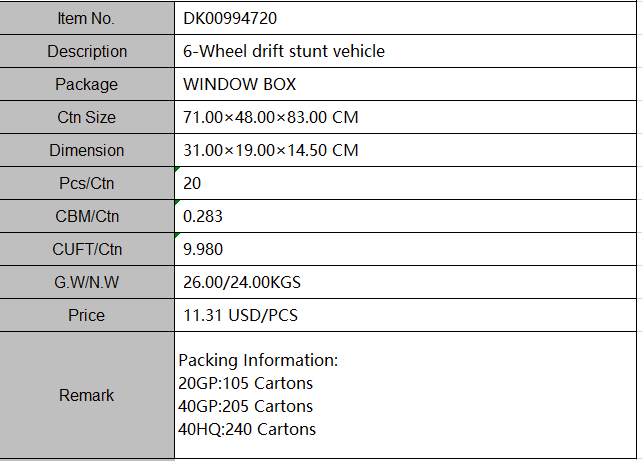Click the Item No. label cell
Viewport: 642px width, 461px height.
pyautogui.click(x=87, y=18)
